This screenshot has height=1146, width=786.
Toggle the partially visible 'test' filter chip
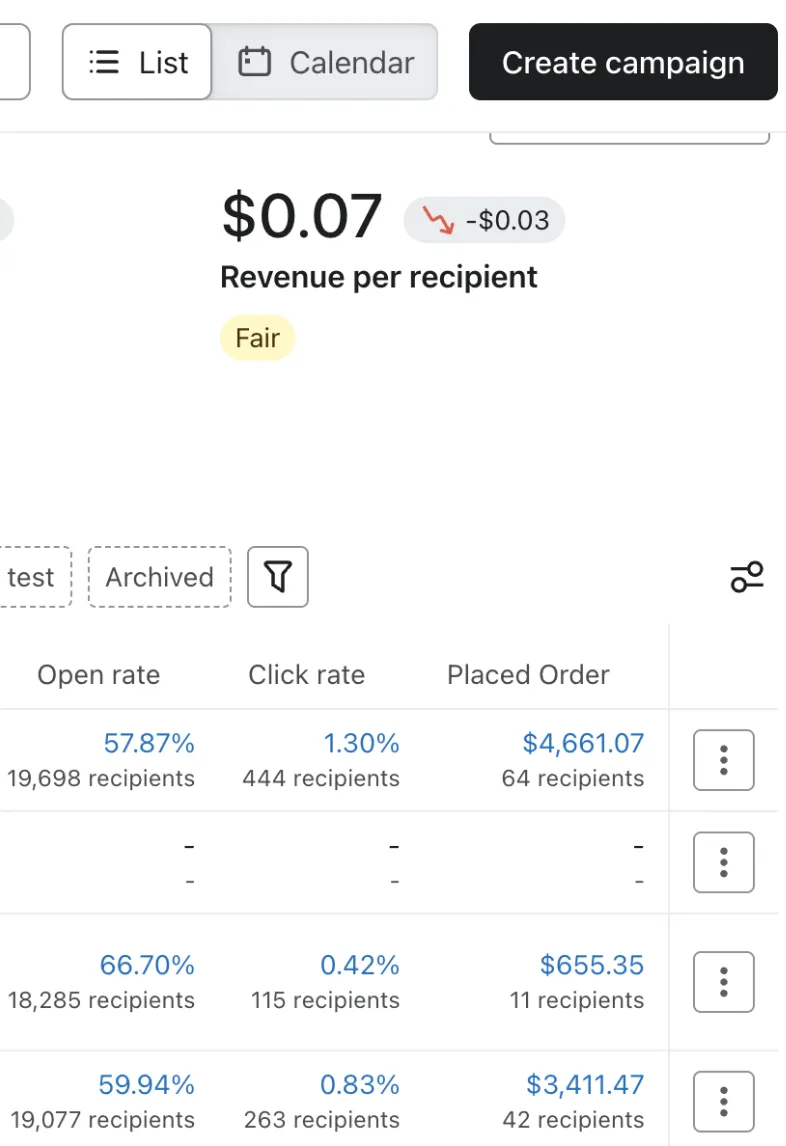pos(32,577)
